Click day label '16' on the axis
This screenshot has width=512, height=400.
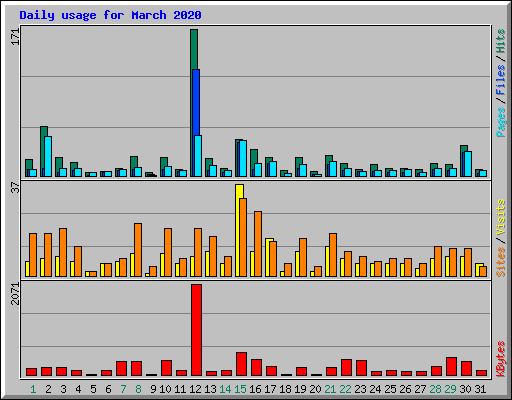pyautogui.click(x=255, y=389)
